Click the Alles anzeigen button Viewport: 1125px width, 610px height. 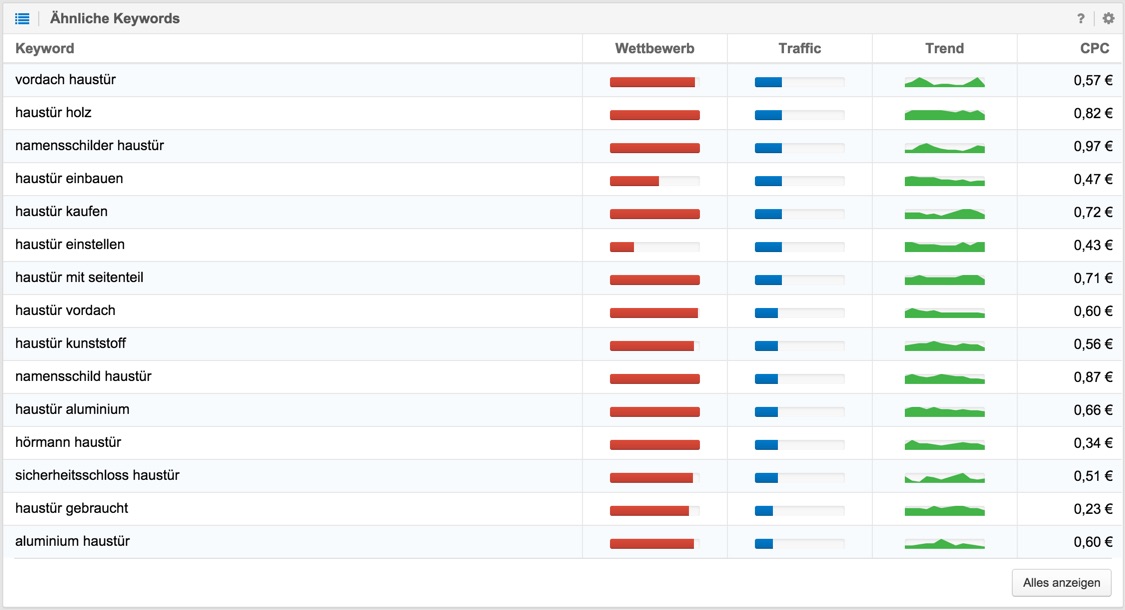[1061, 583]
